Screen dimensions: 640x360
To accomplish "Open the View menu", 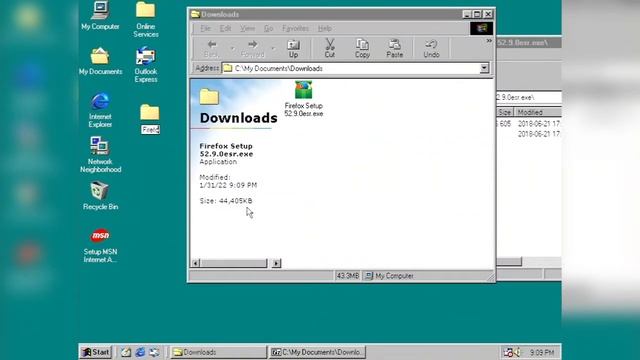I will click(x=247, y=28).
